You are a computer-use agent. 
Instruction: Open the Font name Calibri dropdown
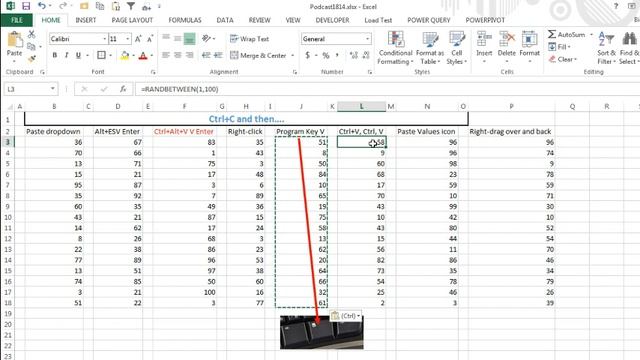(x=104, y=39)
